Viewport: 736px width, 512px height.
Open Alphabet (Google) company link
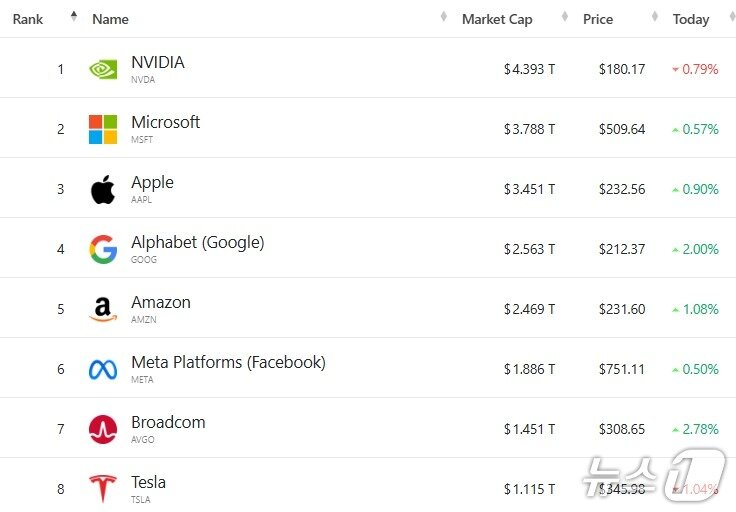197,242
